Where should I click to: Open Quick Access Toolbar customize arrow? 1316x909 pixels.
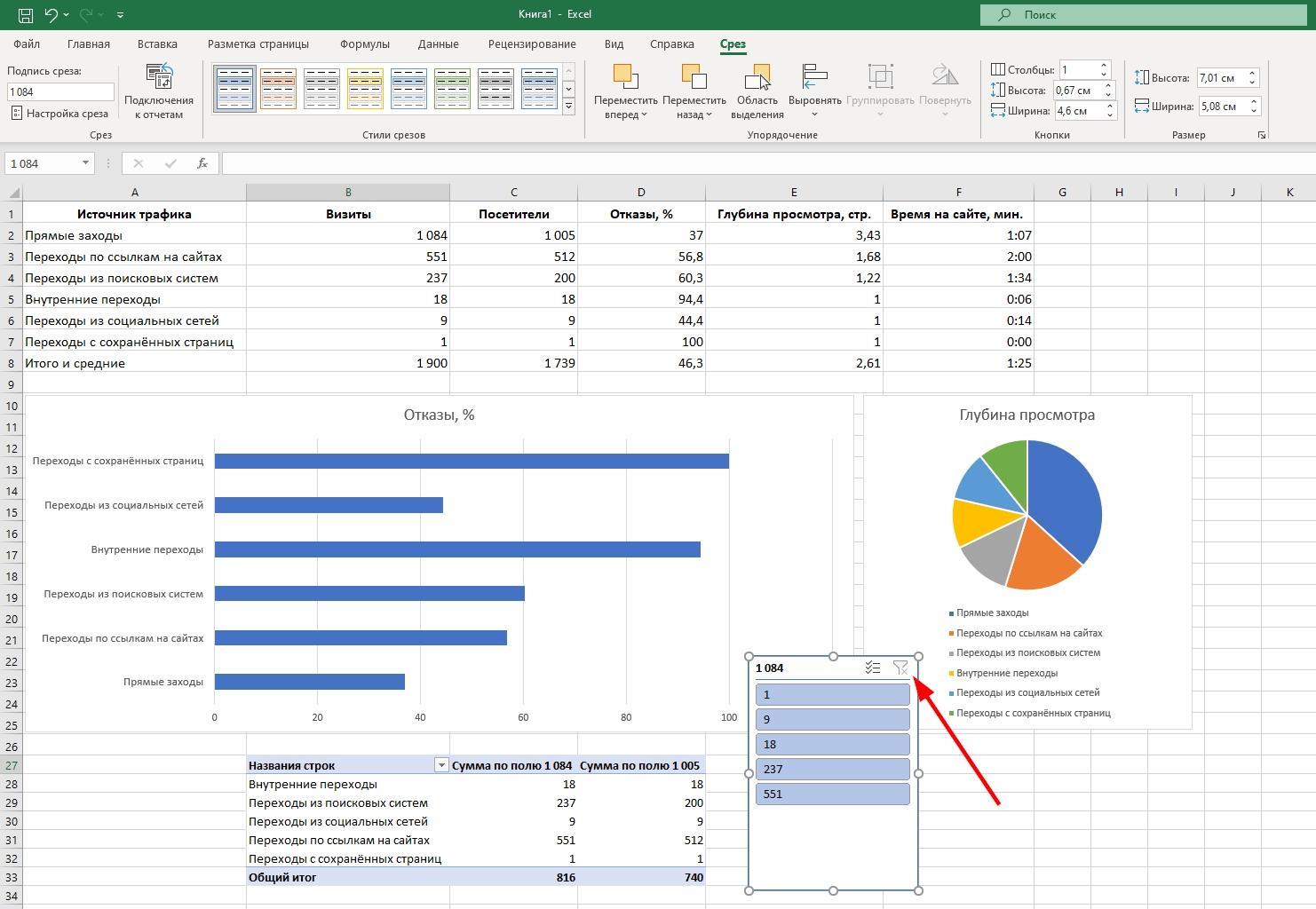120,15
